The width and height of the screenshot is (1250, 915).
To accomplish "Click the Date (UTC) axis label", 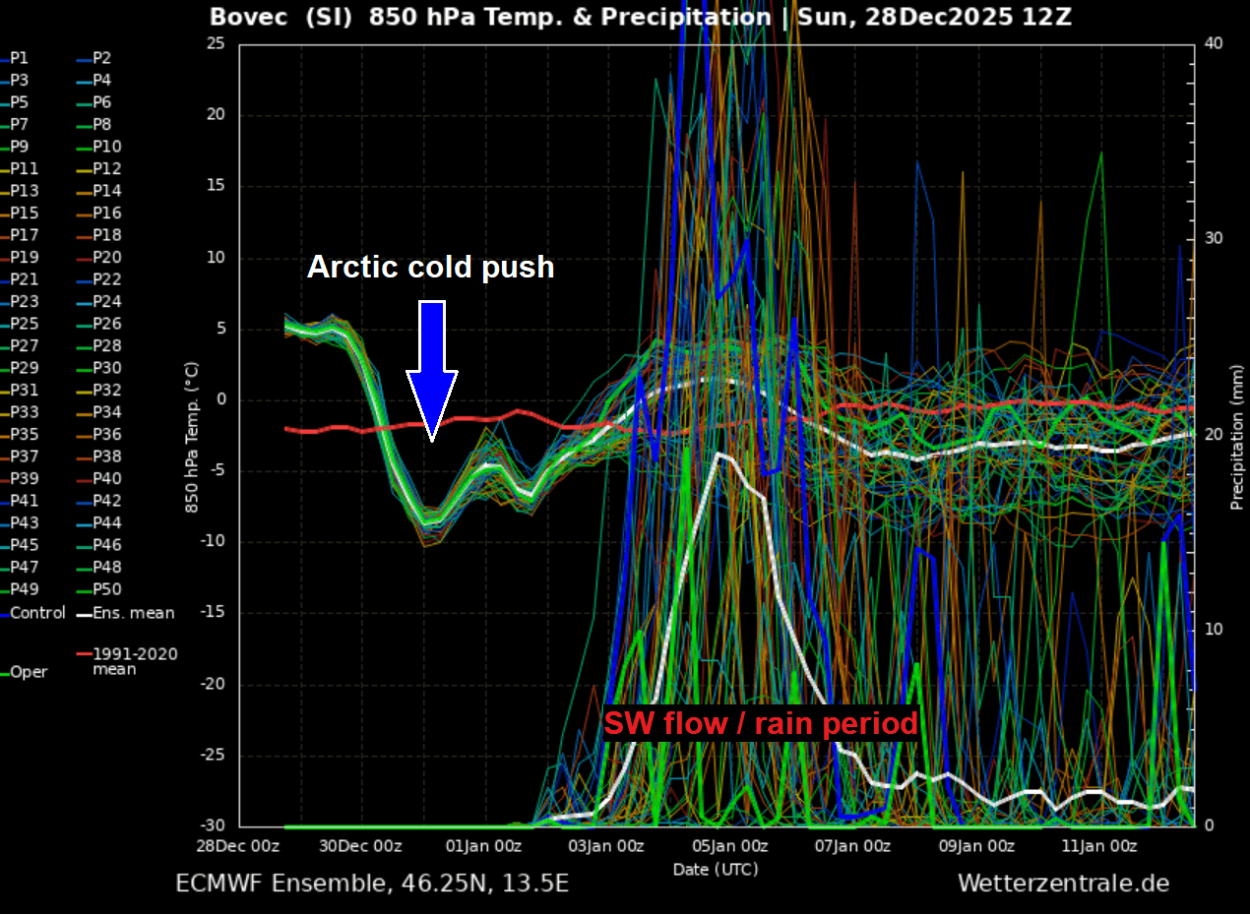I will (x=713, y=869).
